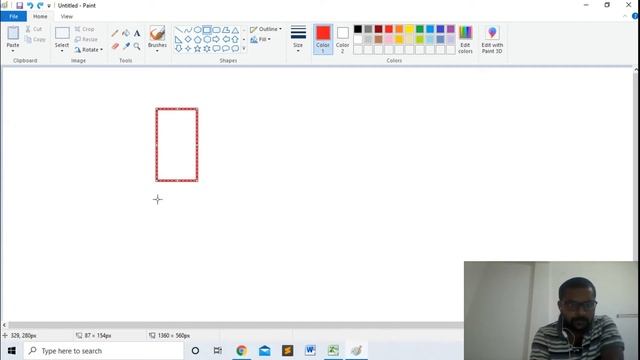Click the Select rectangle button

pos(62,34)
